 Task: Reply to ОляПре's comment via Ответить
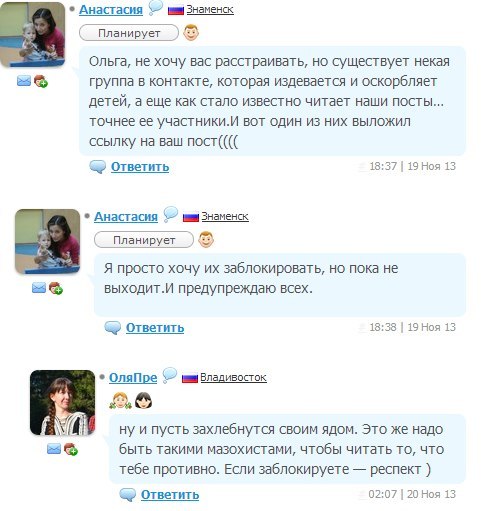(x=170, y=495)
